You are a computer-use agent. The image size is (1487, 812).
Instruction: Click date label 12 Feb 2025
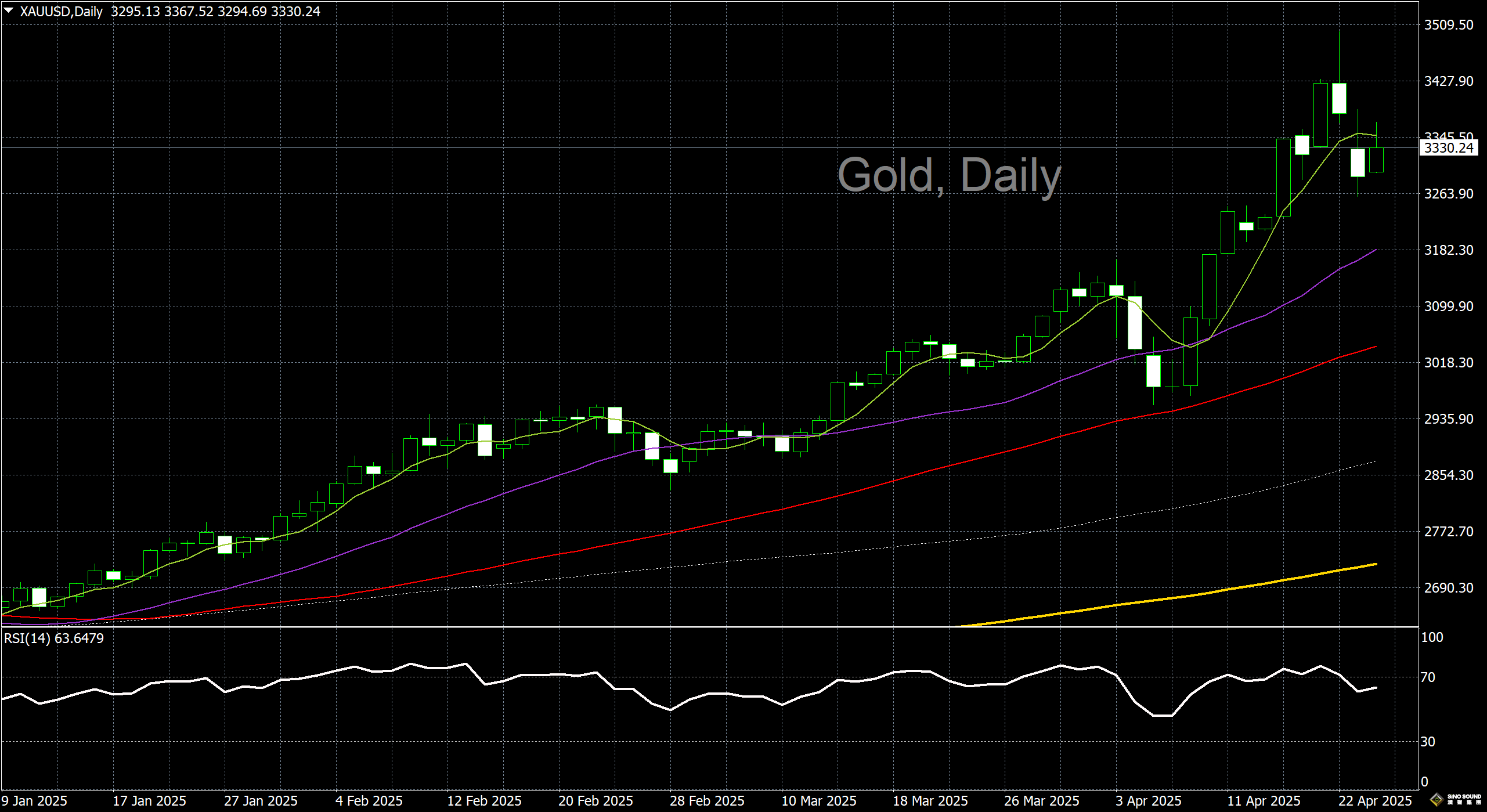(484, 801)
